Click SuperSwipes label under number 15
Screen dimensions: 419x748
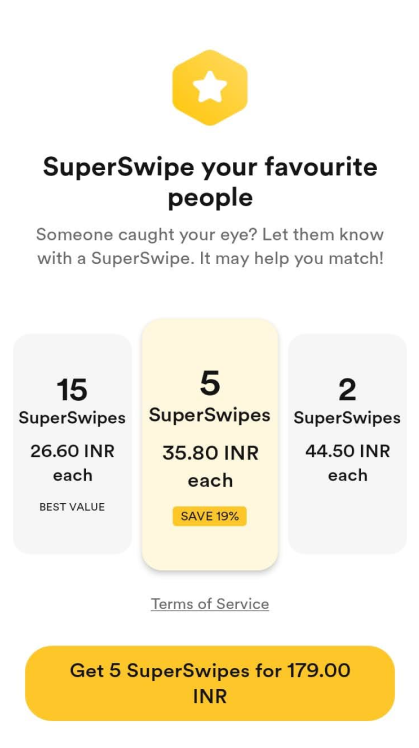pos(72,418)
